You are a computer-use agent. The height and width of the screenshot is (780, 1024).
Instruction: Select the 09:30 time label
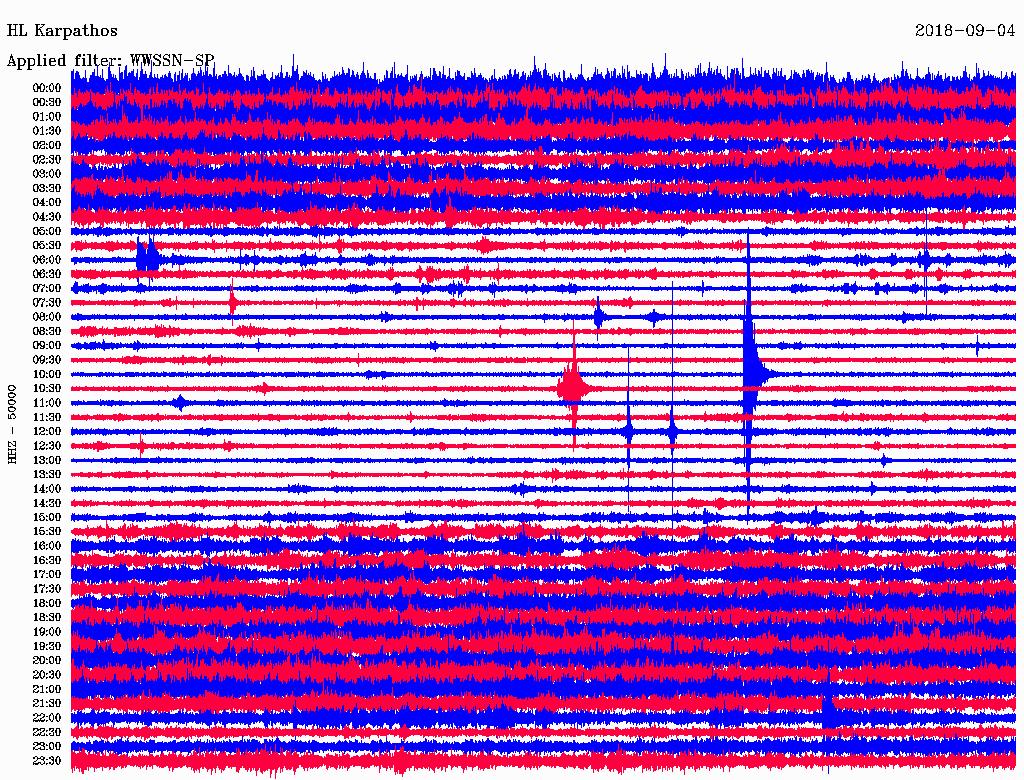(47, 360)
